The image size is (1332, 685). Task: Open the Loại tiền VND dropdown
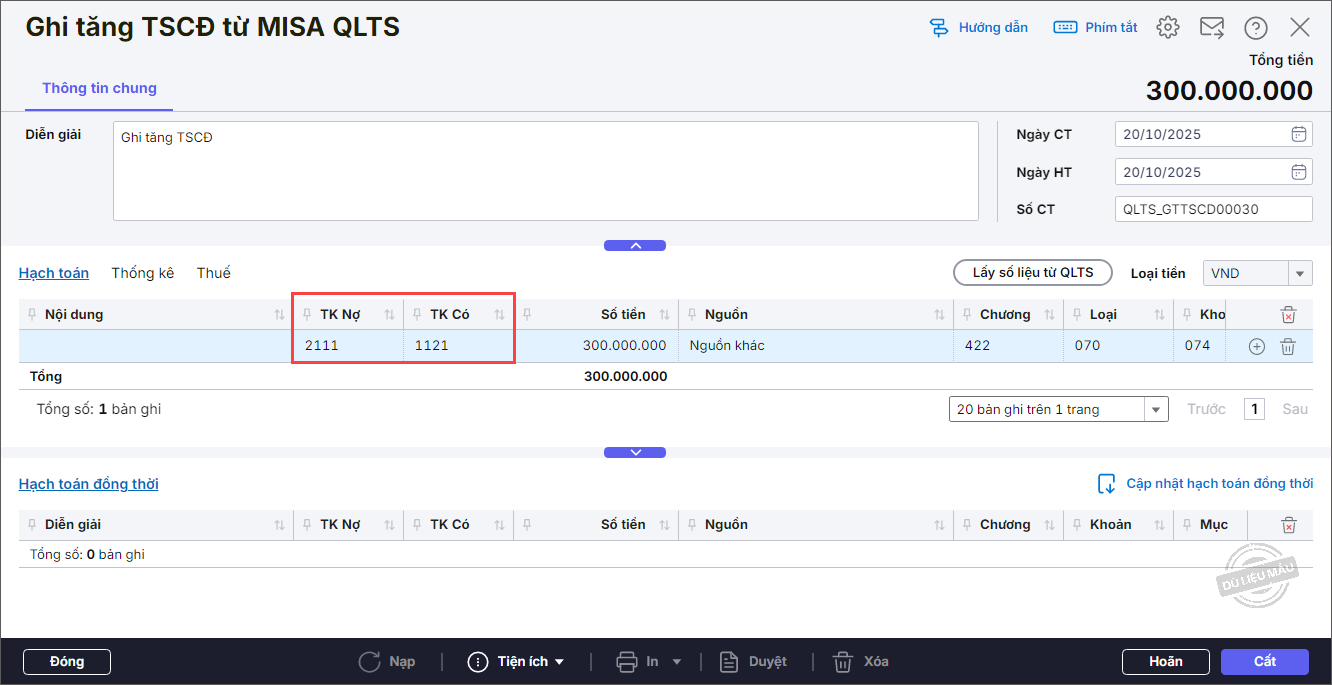[1258, 273]
